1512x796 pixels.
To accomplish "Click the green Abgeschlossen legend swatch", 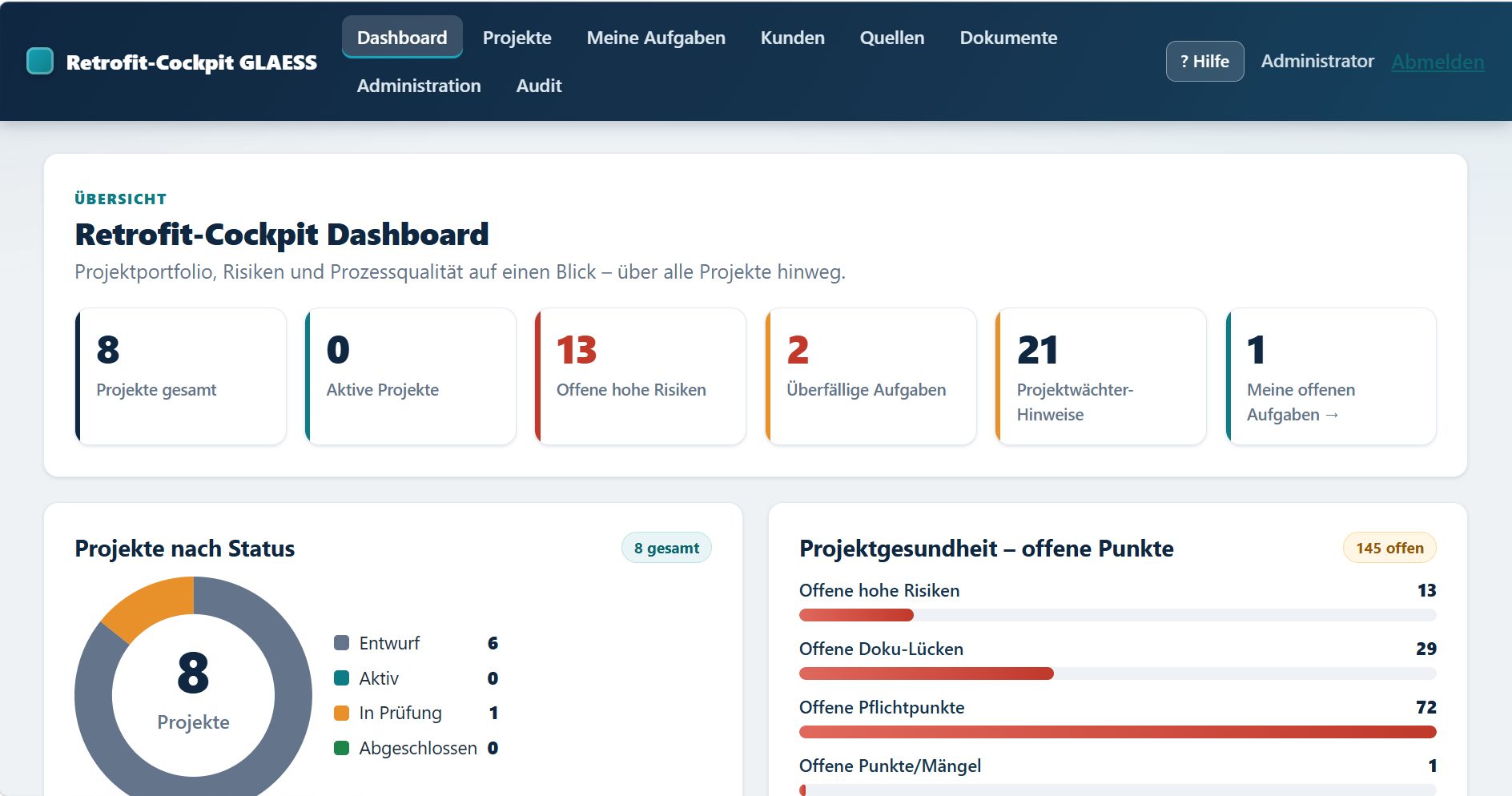I will (341, 748).
